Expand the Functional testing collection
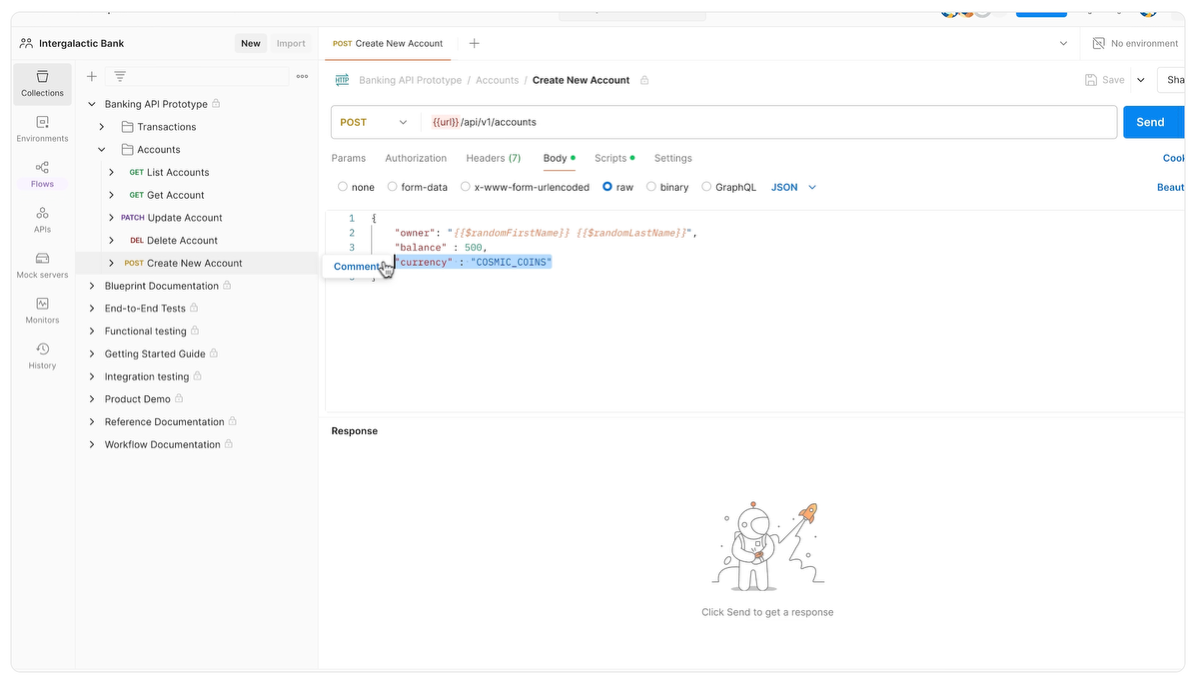The width and height of the screenshot is (1200, 683). pos(92,331)
